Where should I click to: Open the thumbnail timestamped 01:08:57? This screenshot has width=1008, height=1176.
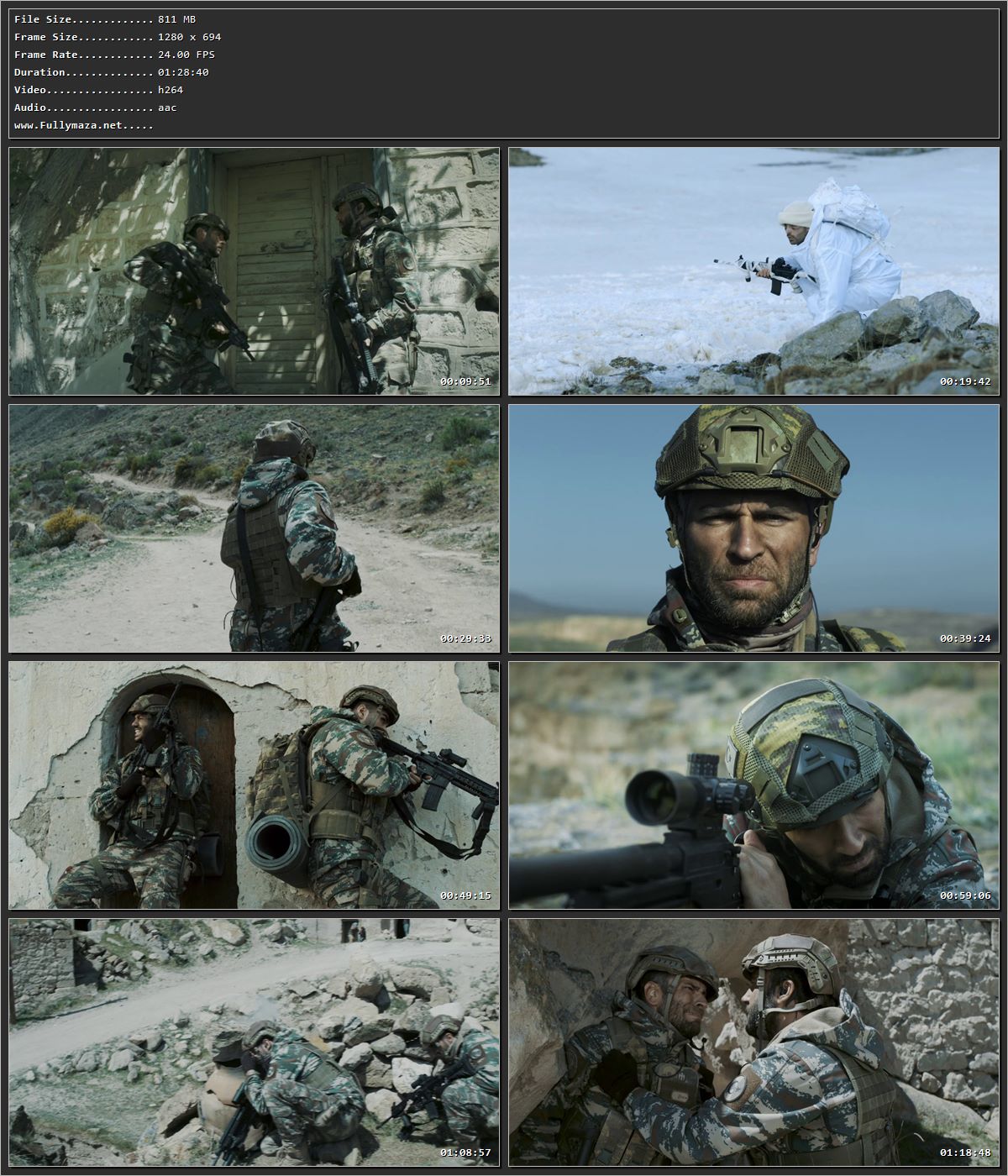[255, 1042]
